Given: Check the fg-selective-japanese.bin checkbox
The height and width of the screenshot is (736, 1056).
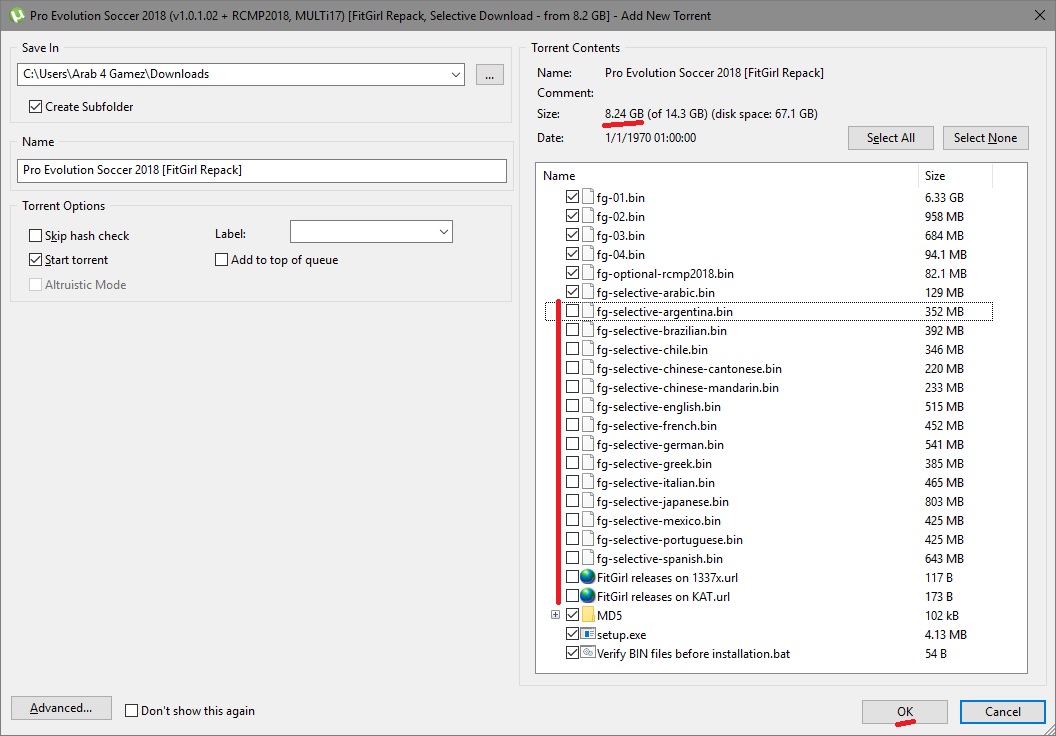Looking at the screenshot, I should tap(572, 501).
